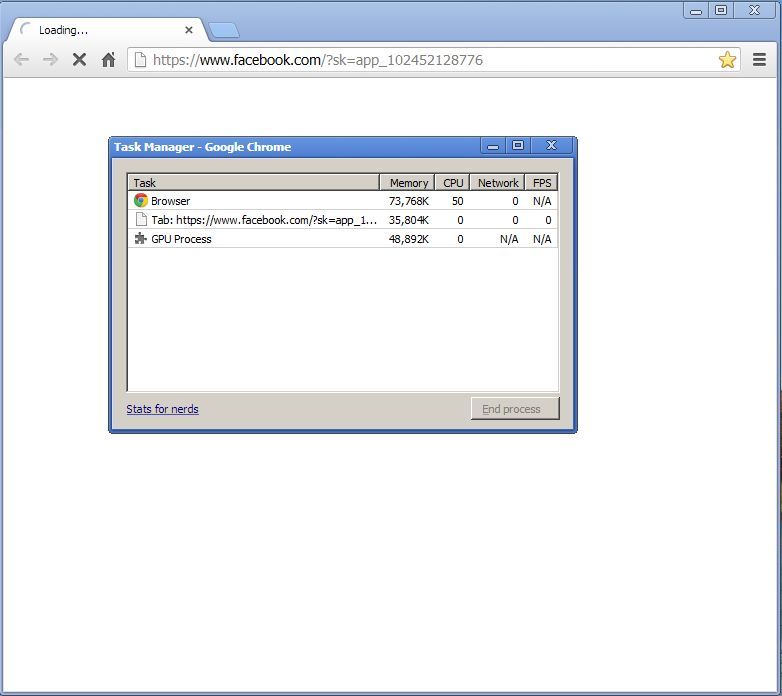Click the browser forward arrow

click(x=50, y=60)
